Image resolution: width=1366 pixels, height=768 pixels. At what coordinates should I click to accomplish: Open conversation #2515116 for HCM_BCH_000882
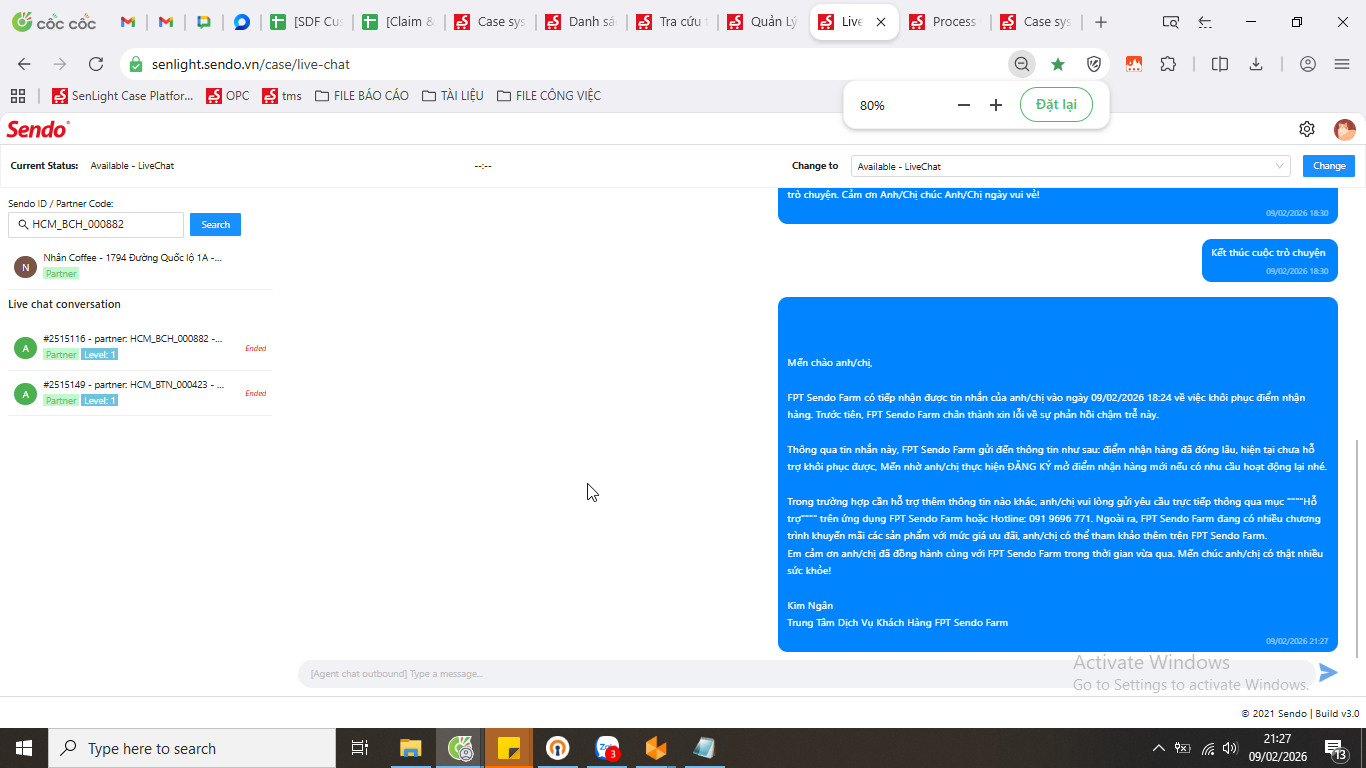[x=140, y=347]
